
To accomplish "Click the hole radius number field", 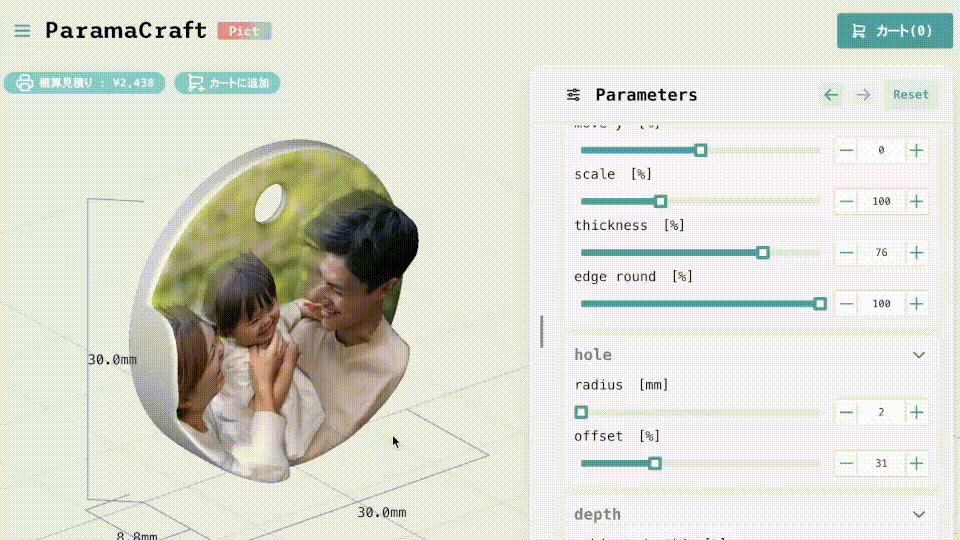I will [881, 412].
